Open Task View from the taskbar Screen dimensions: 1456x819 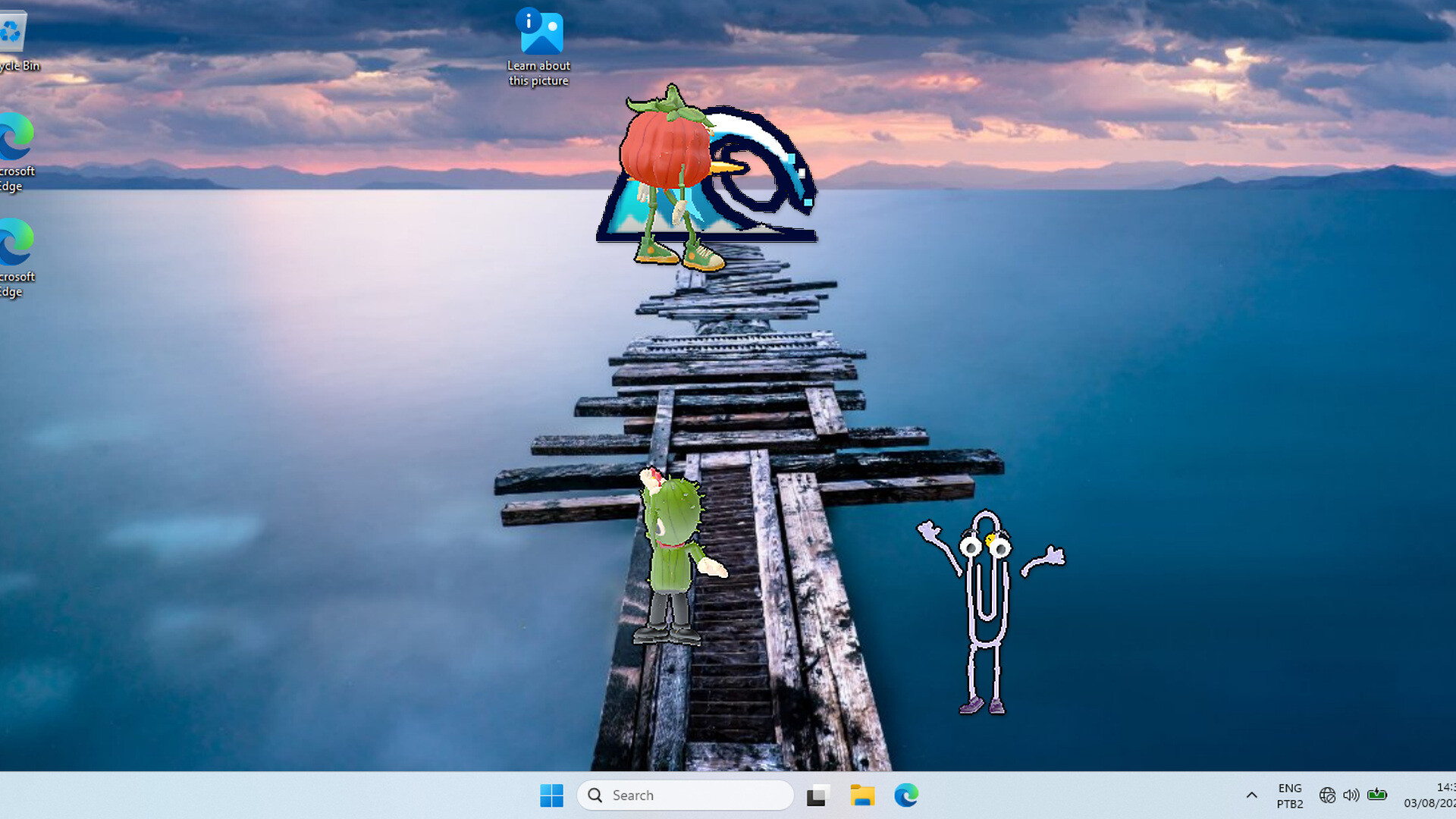pos(817,795)
